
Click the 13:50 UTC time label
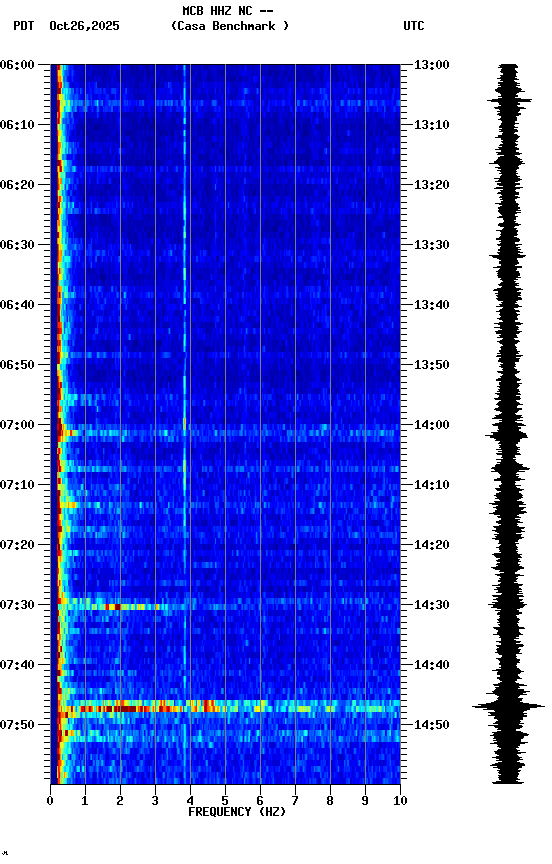pos(432,365)
